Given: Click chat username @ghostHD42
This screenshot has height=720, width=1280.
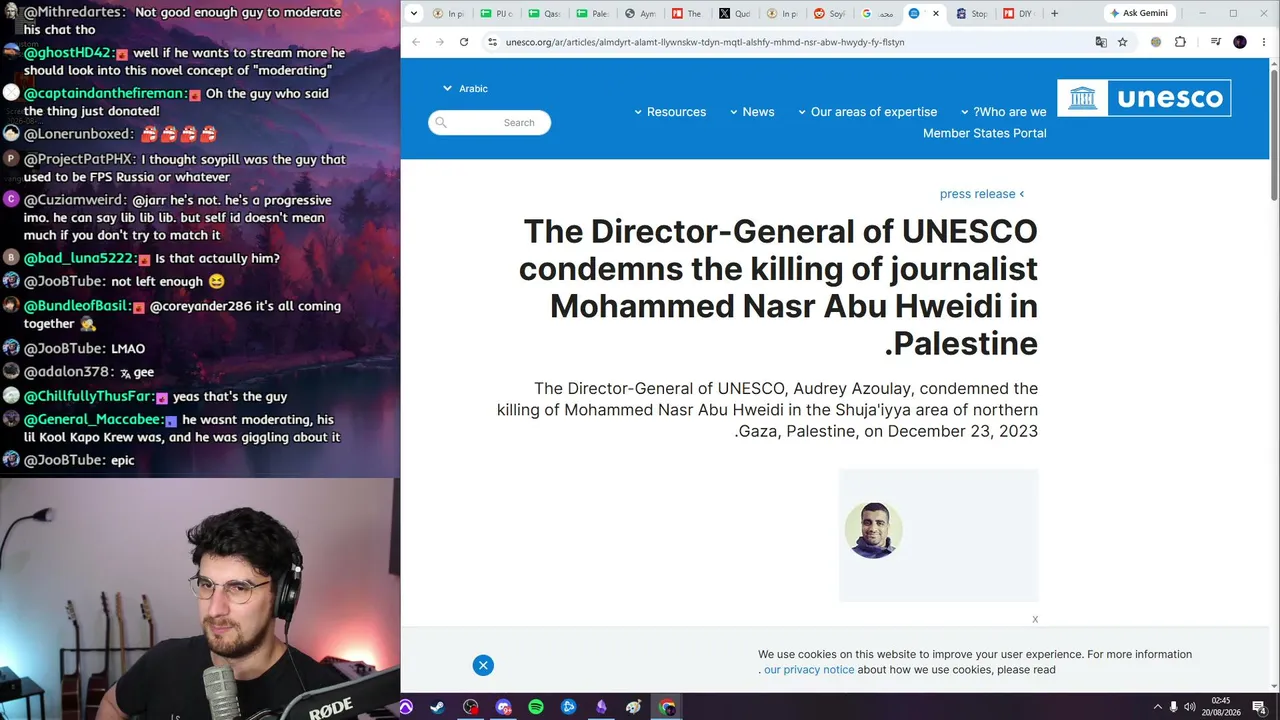Looking at the screenshot, I should 67,53.
